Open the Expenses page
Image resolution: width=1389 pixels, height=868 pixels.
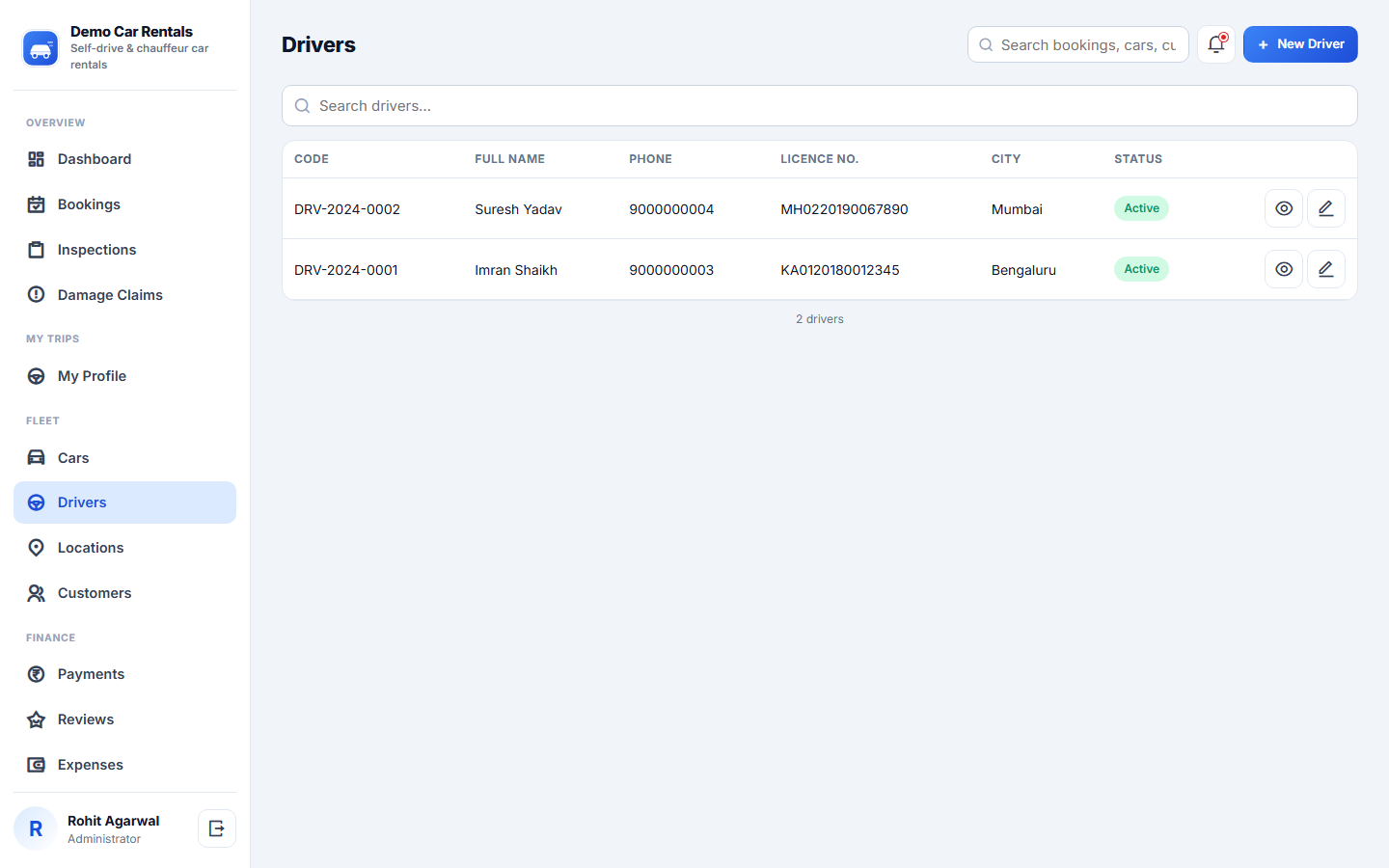[x=124, y=765]
